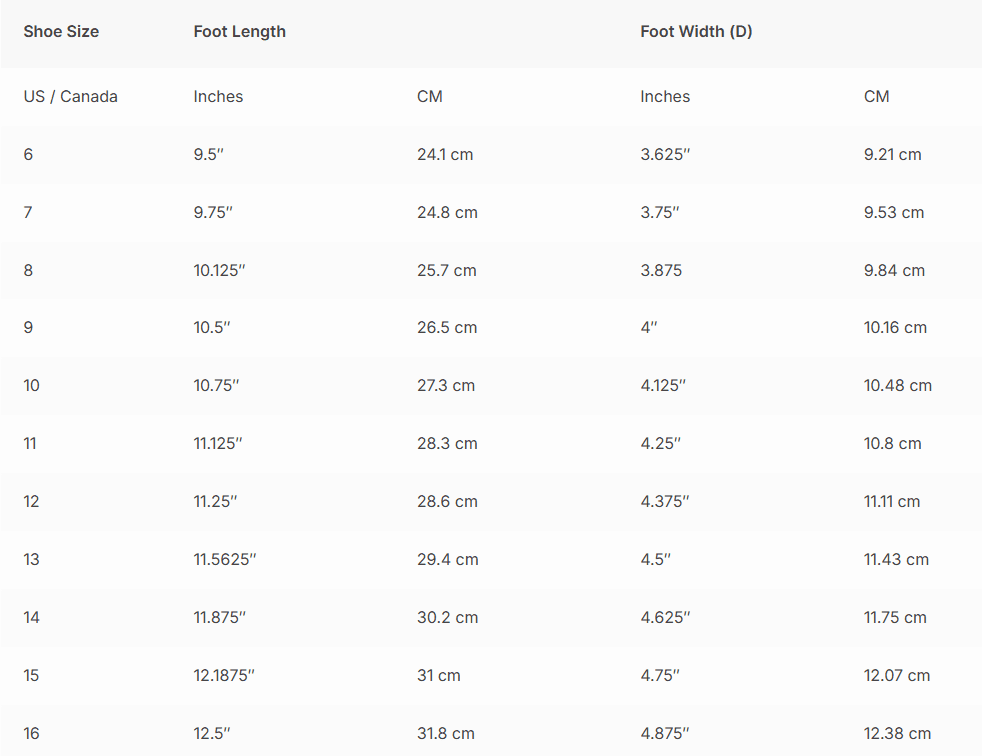Image resolution: width=982 pixels, height=756 pixels.
Task: Click the 11.25″ foot length cell
Action: click(x=215, y=501)
